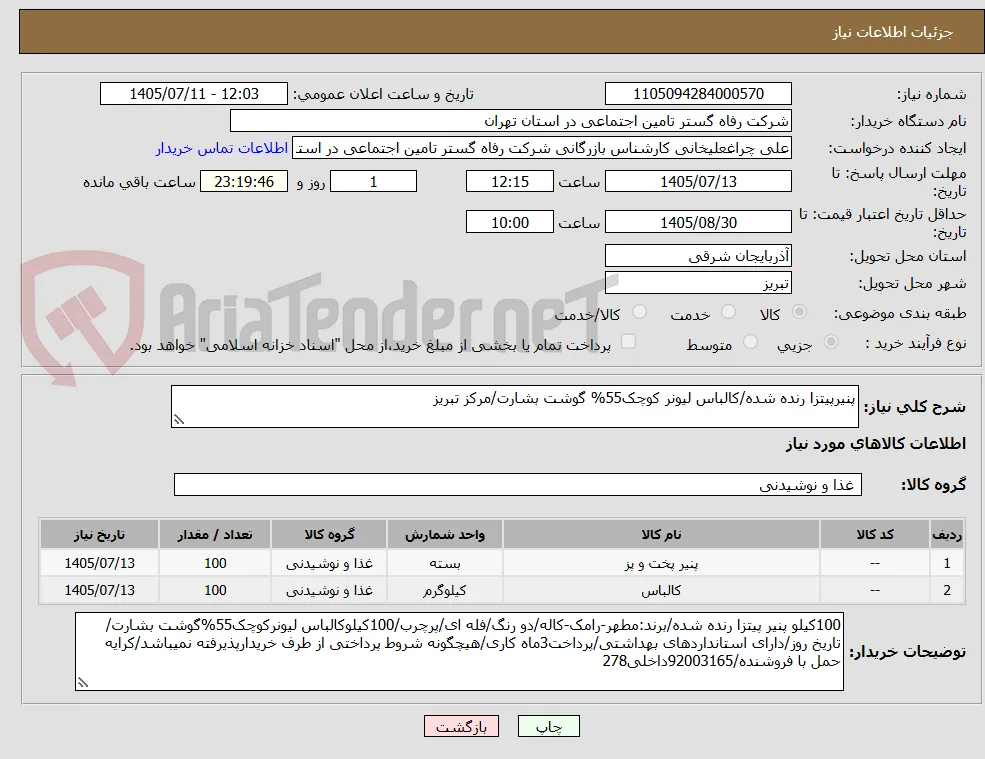Select the کالا radio button
The image size is (985, 759).
click(x=800, y=312)
